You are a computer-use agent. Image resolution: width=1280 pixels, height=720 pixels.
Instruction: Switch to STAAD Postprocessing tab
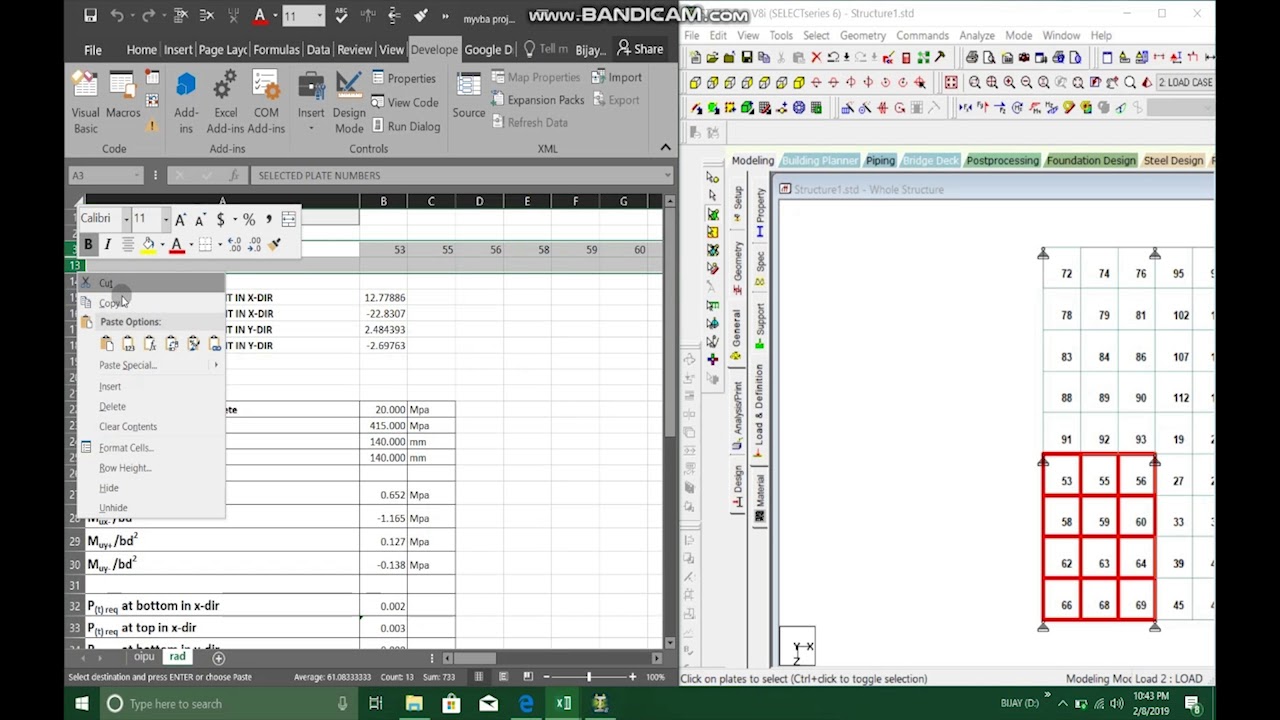(1002, 160)
